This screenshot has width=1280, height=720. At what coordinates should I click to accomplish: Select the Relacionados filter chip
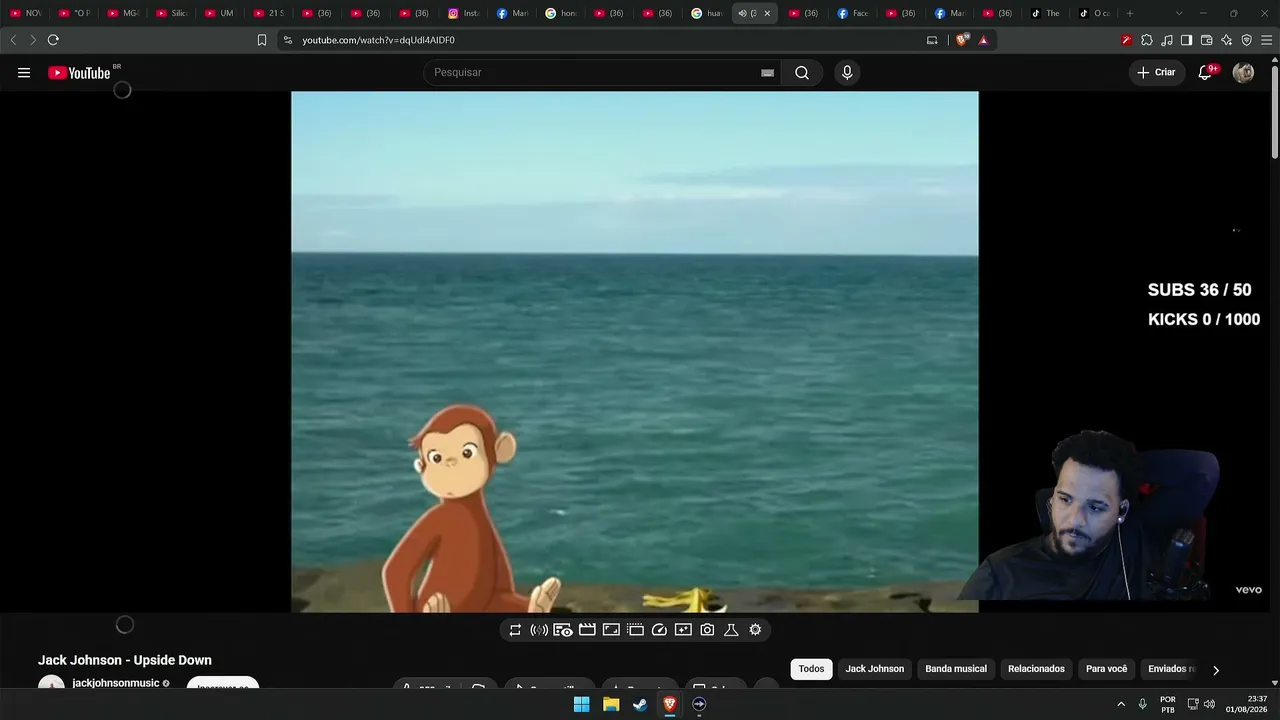click(1036, 669)
